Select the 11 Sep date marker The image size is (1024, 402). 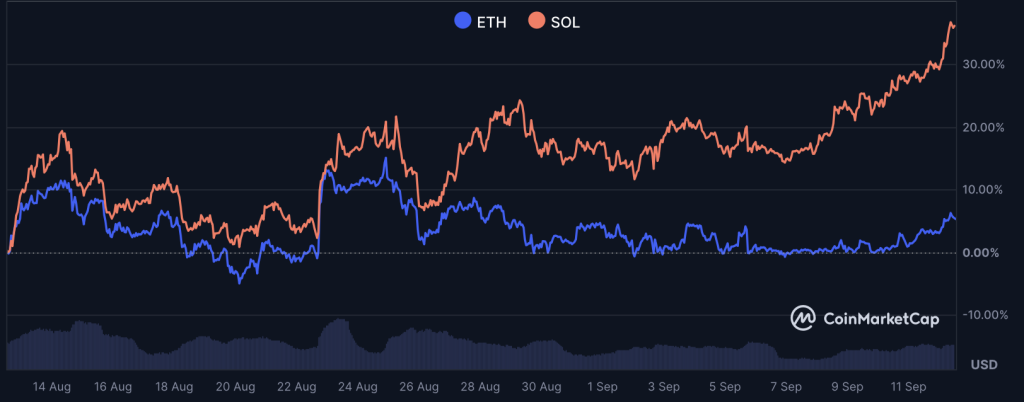[x=908, y=386]
